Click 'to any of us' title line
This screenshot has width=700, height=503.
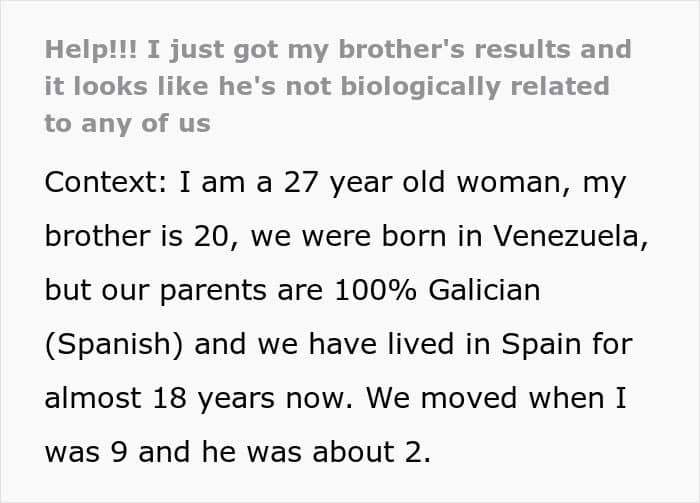point(127,123)
